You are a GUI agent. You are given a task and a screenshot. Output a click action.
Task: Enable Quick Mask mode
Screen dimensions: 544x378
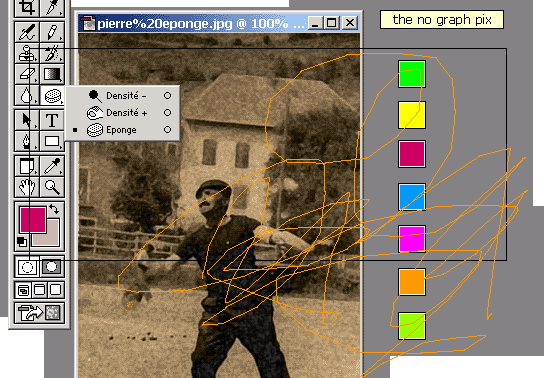tap(52, 267)
